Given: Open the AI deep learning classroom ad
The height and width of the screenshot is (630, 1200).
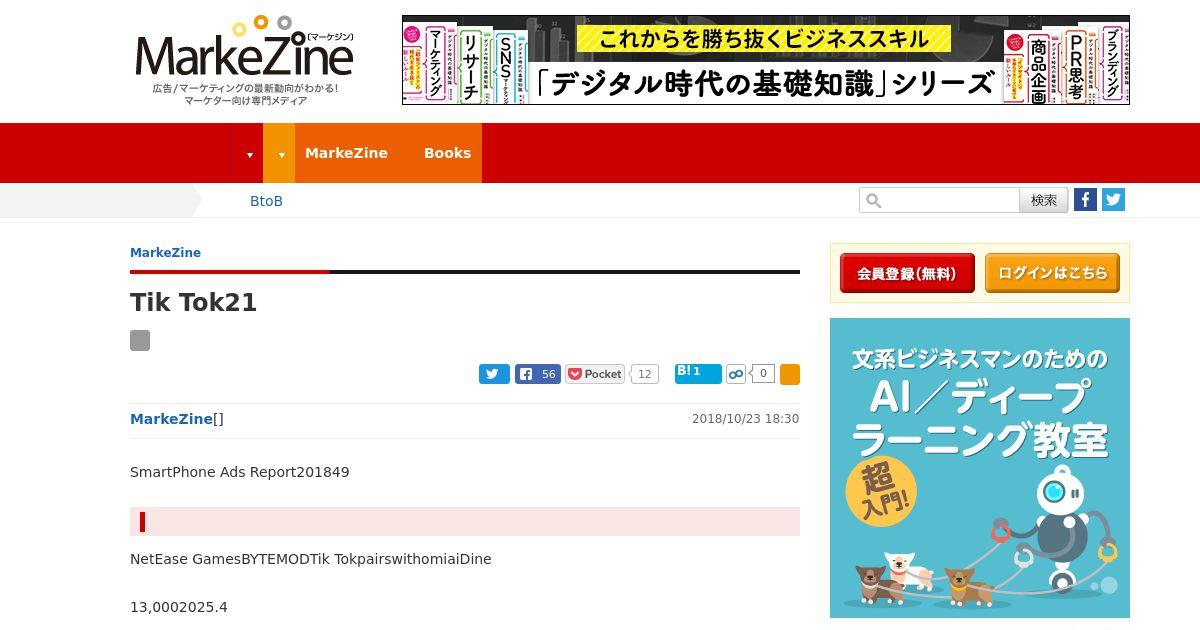Looking at the screenshot, I should 980,468.
